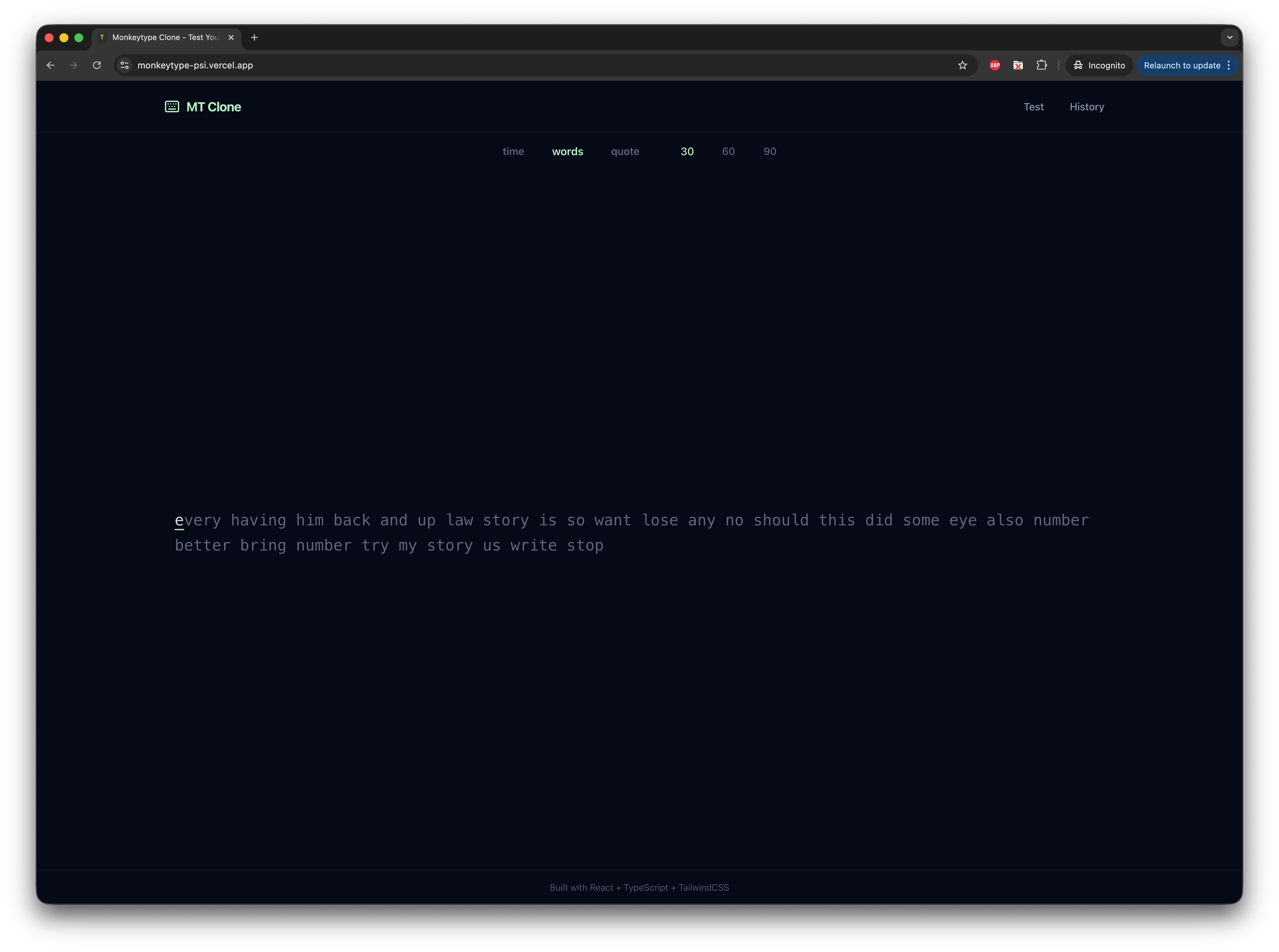Click the browser forward arrow
The height and width of the screenshot is (952, 1279).
73,65
